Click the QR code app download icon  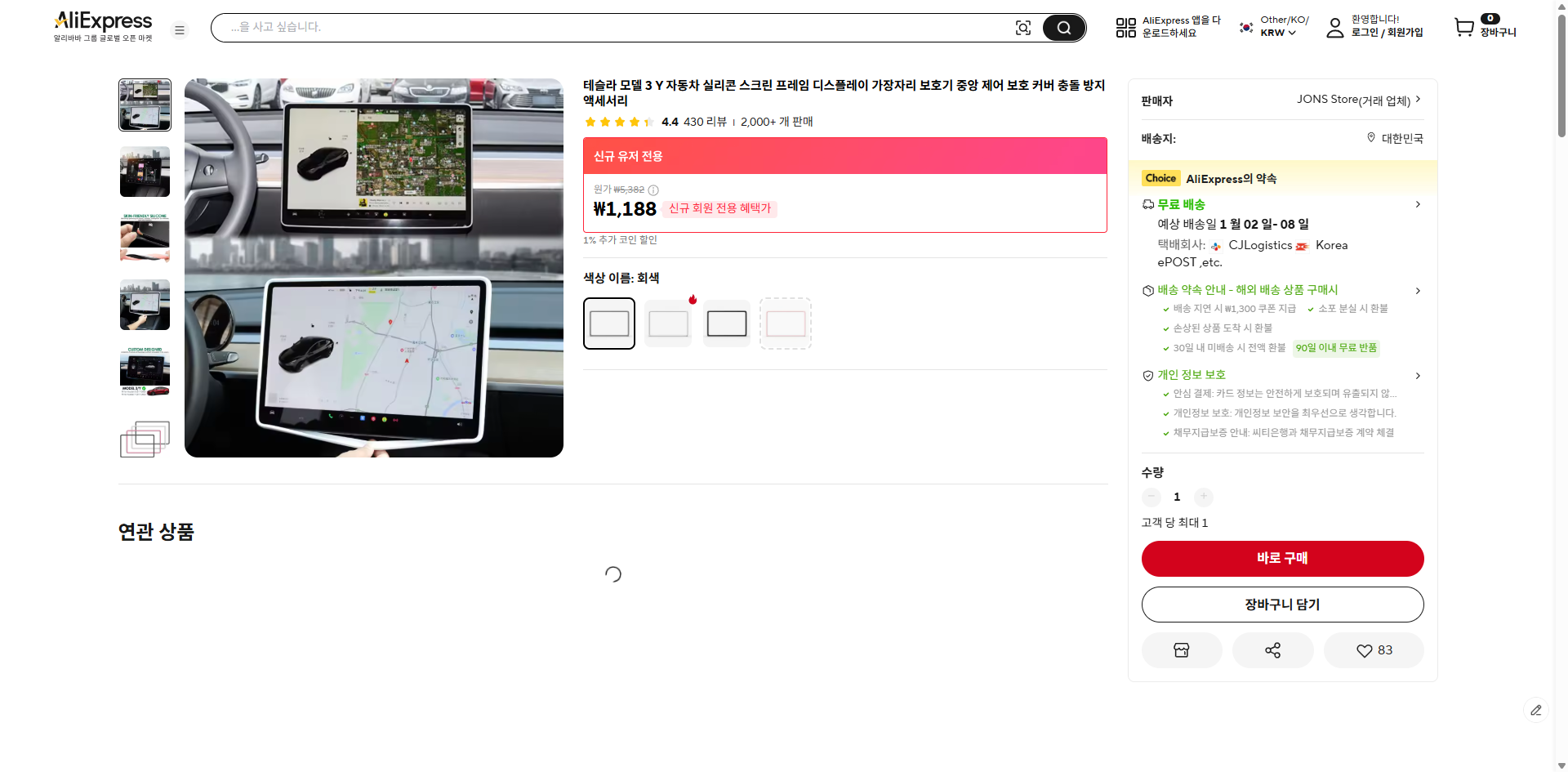[x=1125, y=27]
